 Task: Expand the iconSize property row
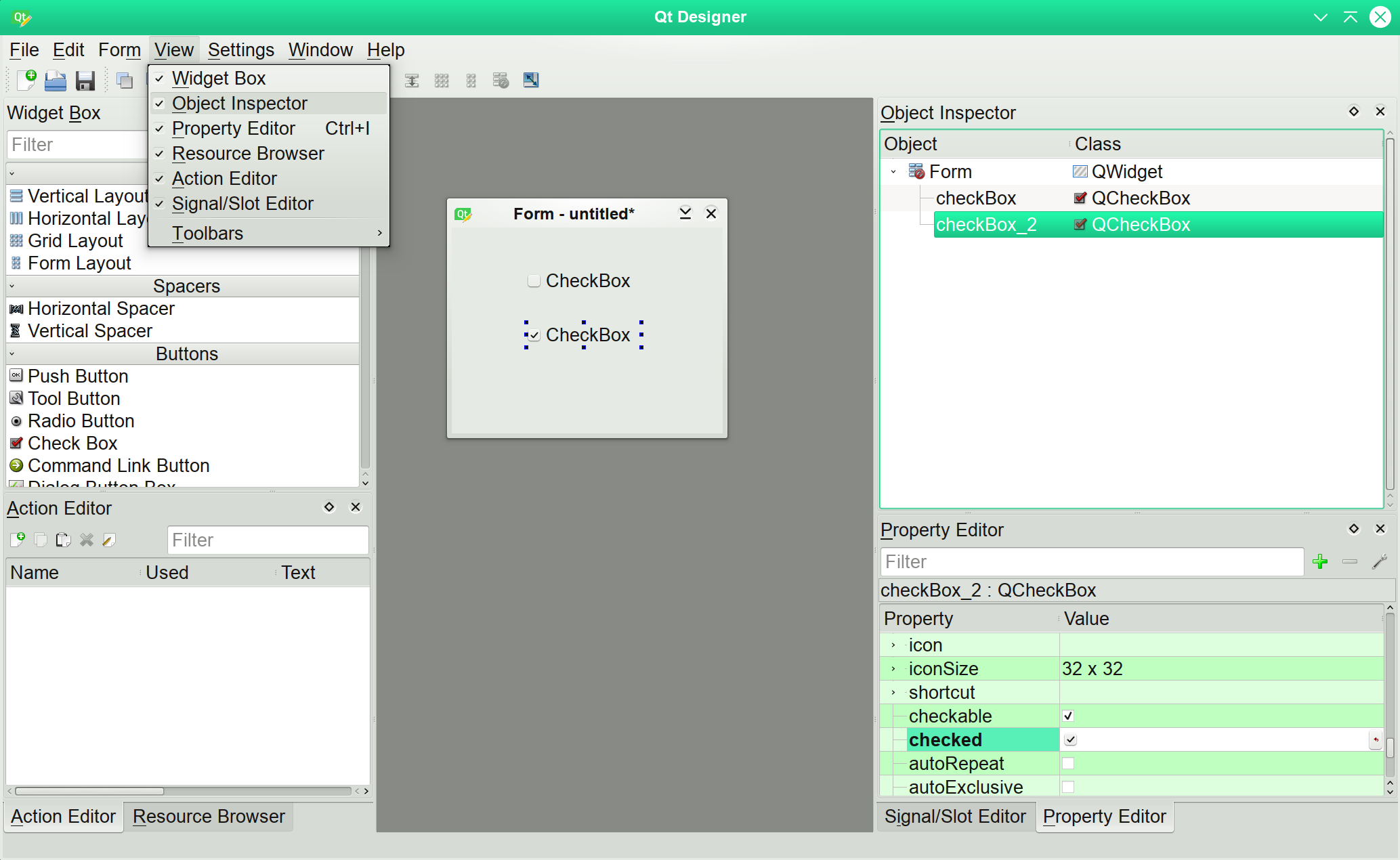893,669
